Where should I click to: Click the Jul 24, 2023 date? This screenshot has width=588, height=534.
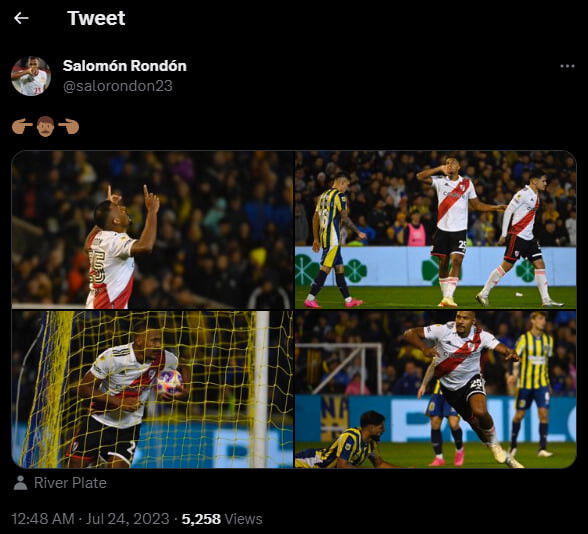(x=128, y=519)
